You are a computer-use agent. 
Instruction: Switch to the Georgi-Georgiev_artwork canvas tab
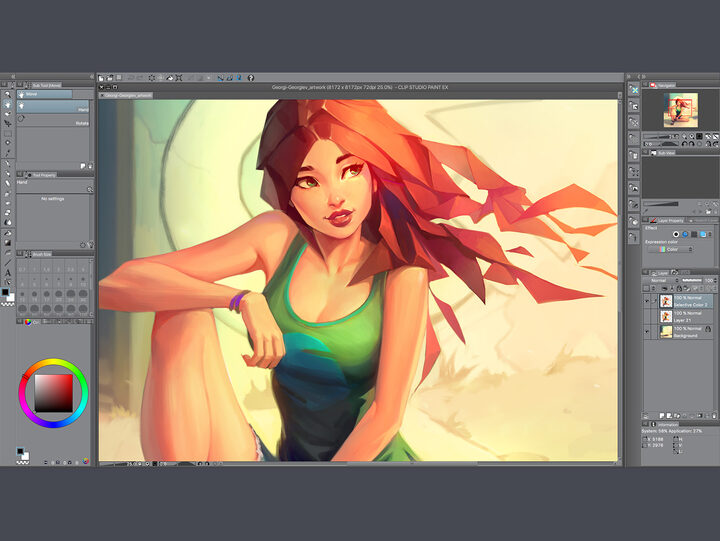pos(127,96)
